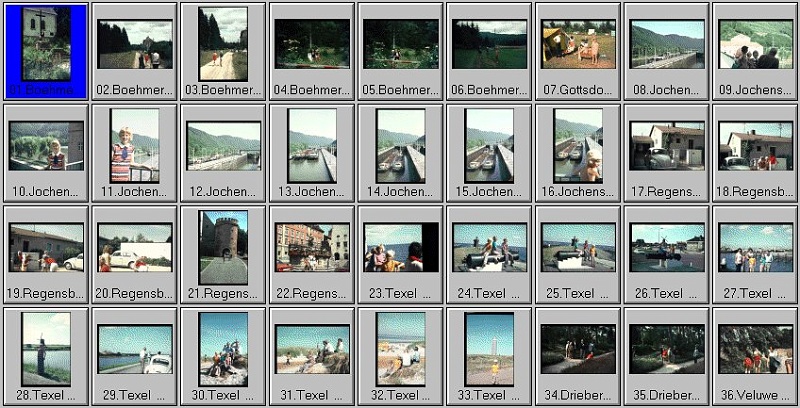Open the 13.Jochen ship lock thumbnail
The width and height of the screenshot is (800, 408).
pyautogui.click(x=311, y=146)
